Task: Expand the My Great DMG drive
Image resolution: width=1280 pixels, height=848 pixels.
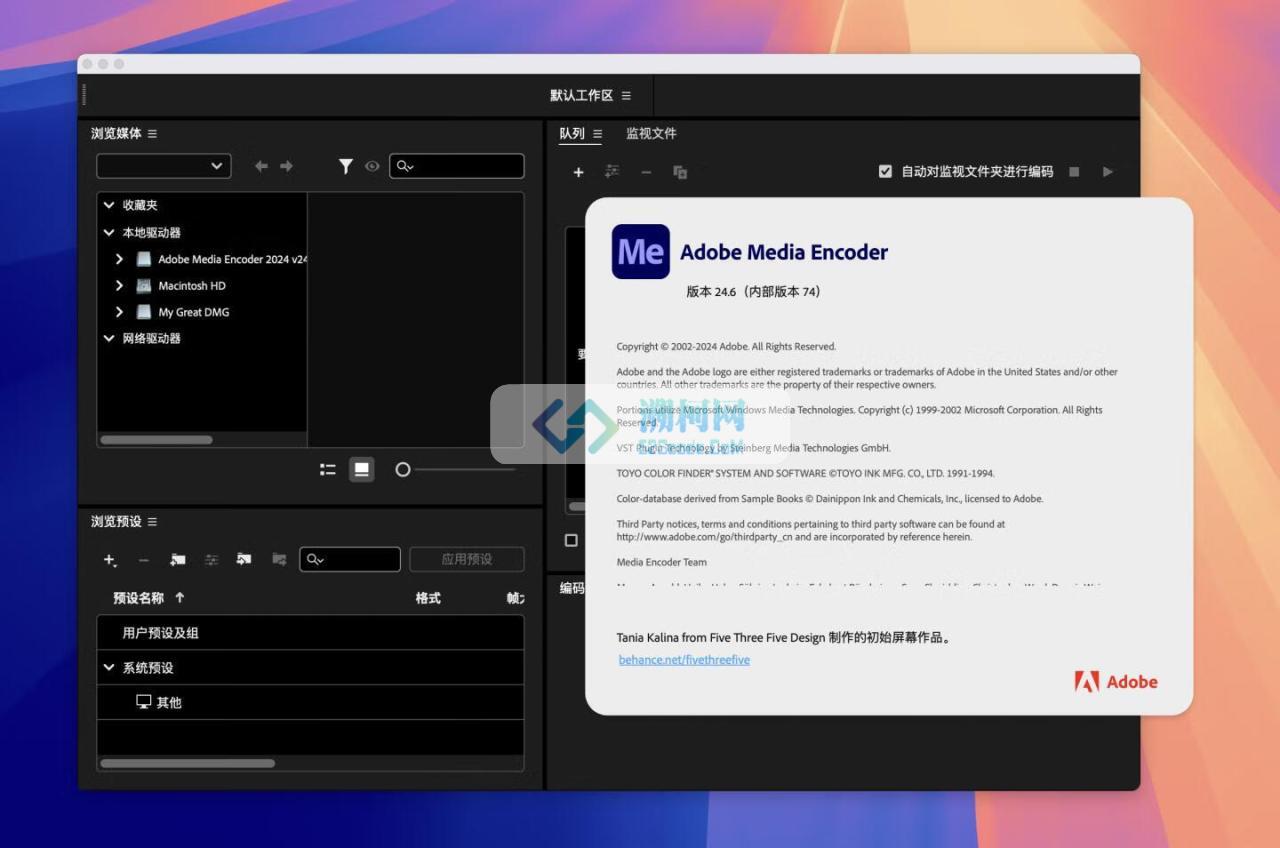Action: [x=119, y=312]
